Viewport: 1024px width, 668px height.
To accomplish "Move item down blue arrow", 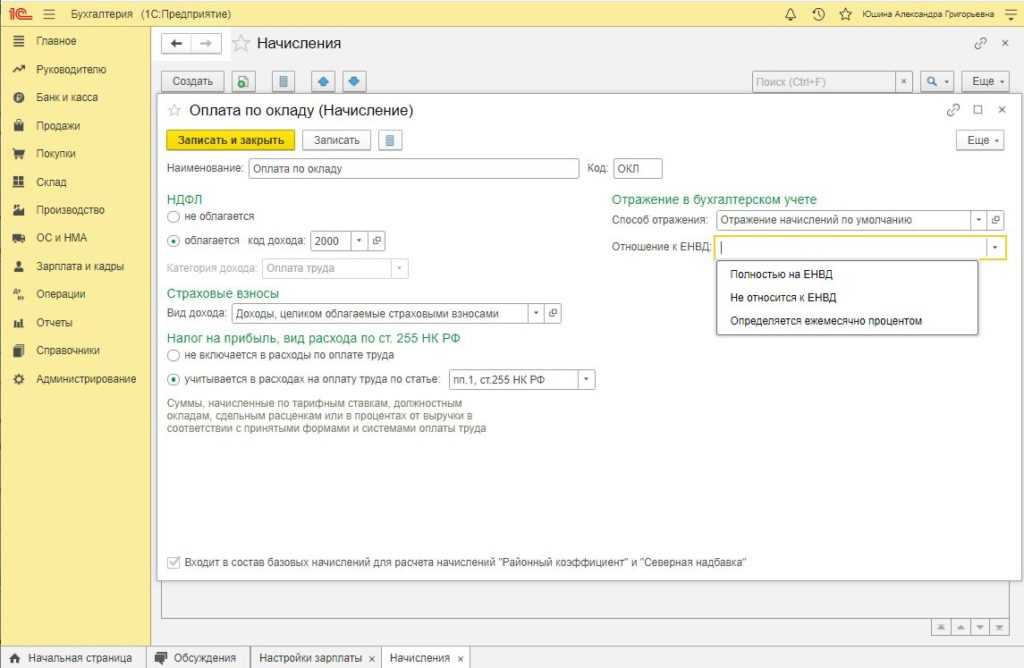I will [x=354, y=82].
